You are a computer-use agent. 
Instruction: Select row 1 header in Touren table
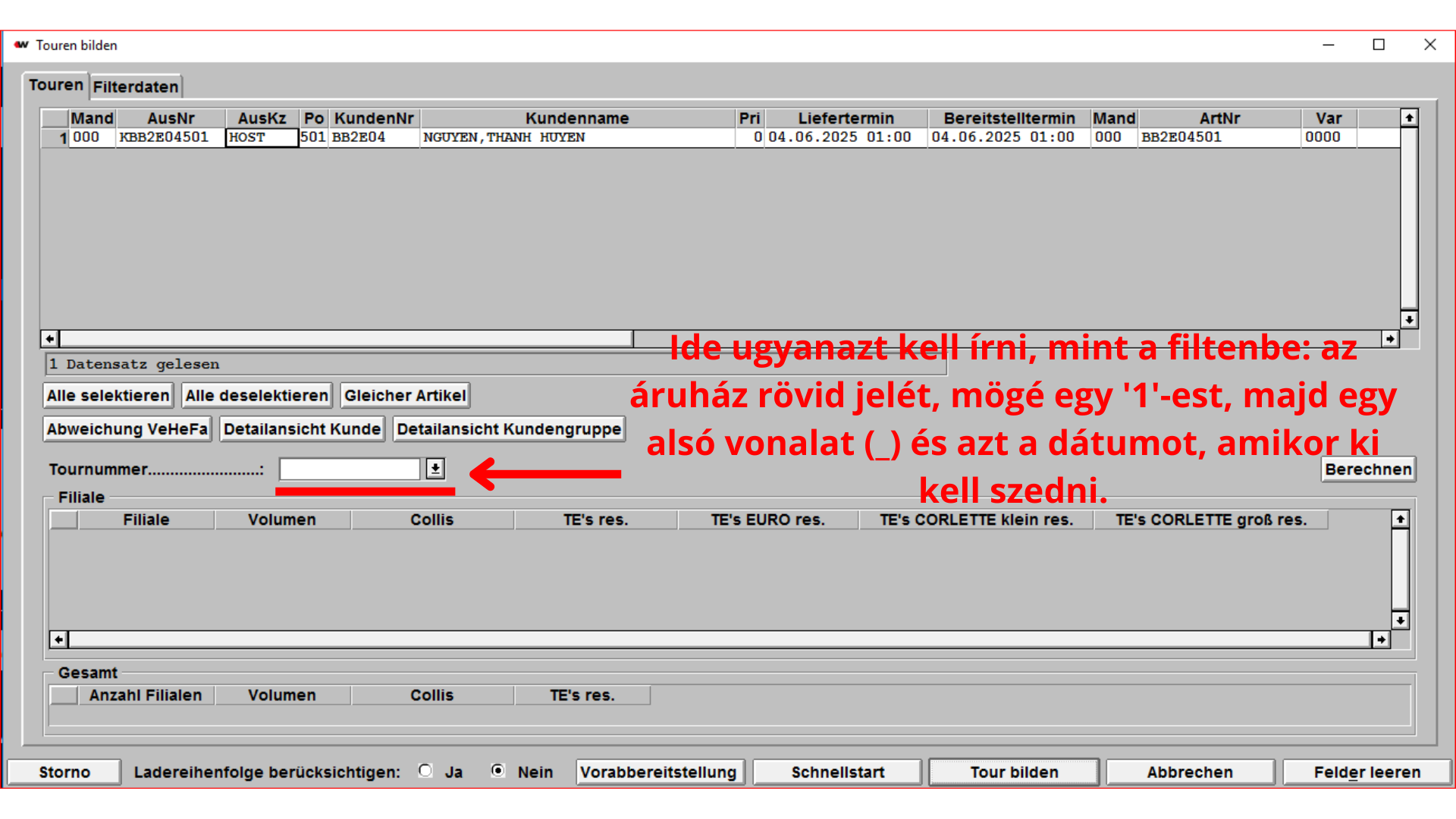55,138
